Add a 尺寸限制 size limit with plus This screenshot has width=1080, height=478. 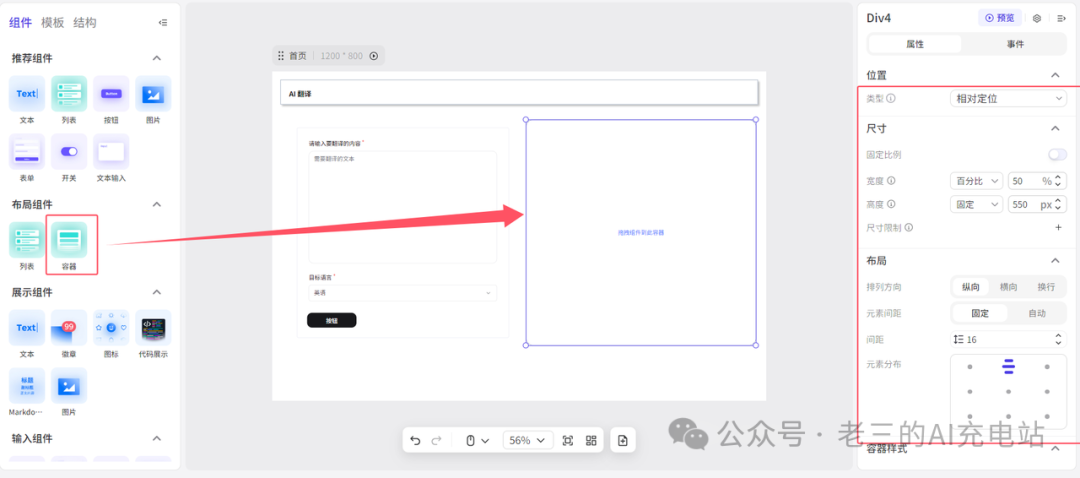coord(1059,227)
